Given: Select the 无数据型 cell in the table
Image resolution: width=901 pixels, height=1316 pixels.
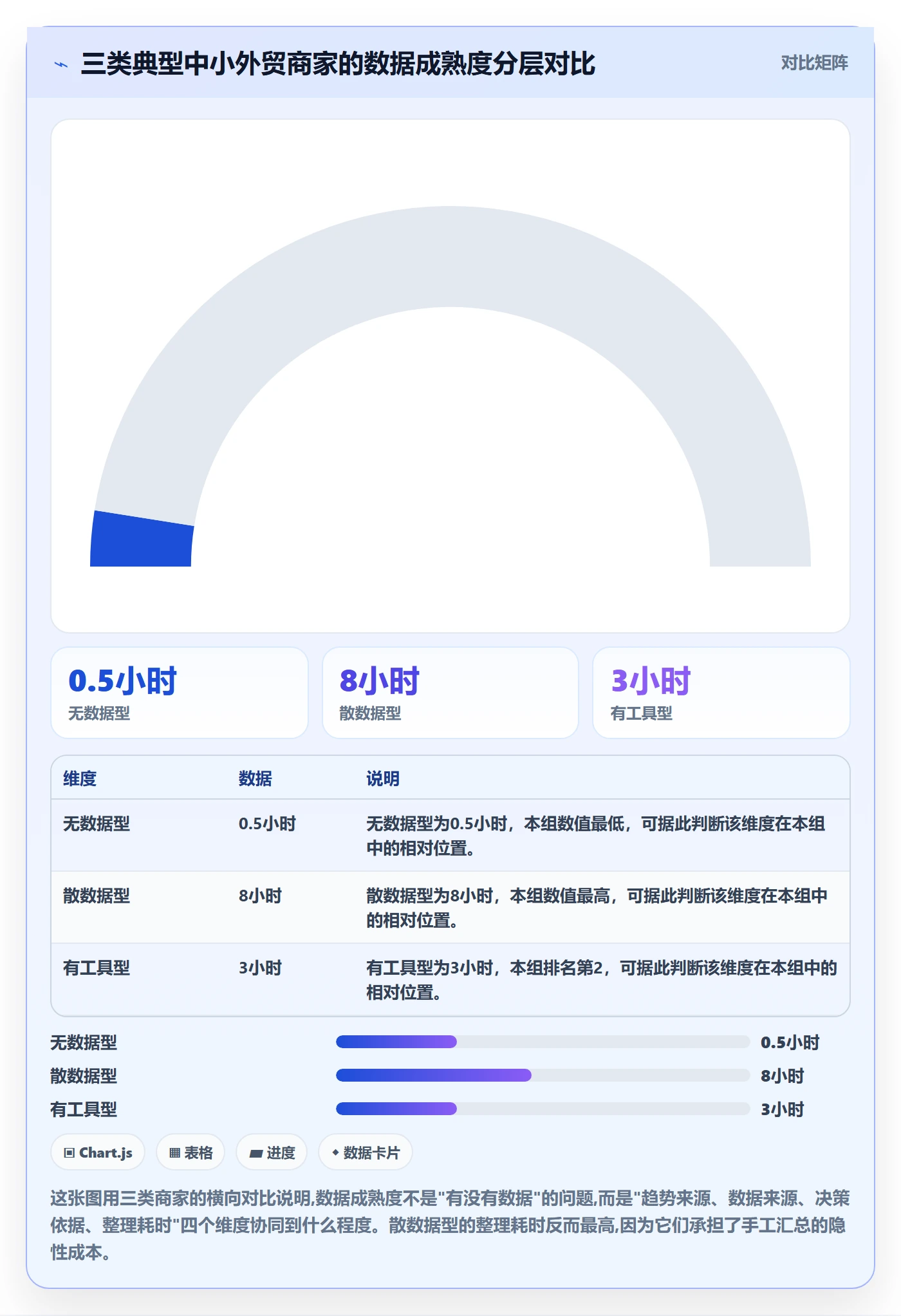Looking at the screenshot, I should point(97,823).
